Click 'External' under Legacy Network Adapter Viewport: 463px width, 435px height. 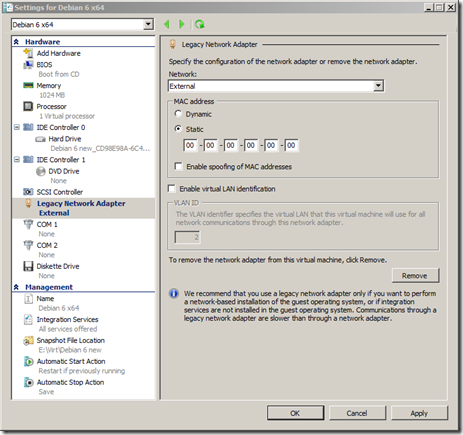[54, 213]
